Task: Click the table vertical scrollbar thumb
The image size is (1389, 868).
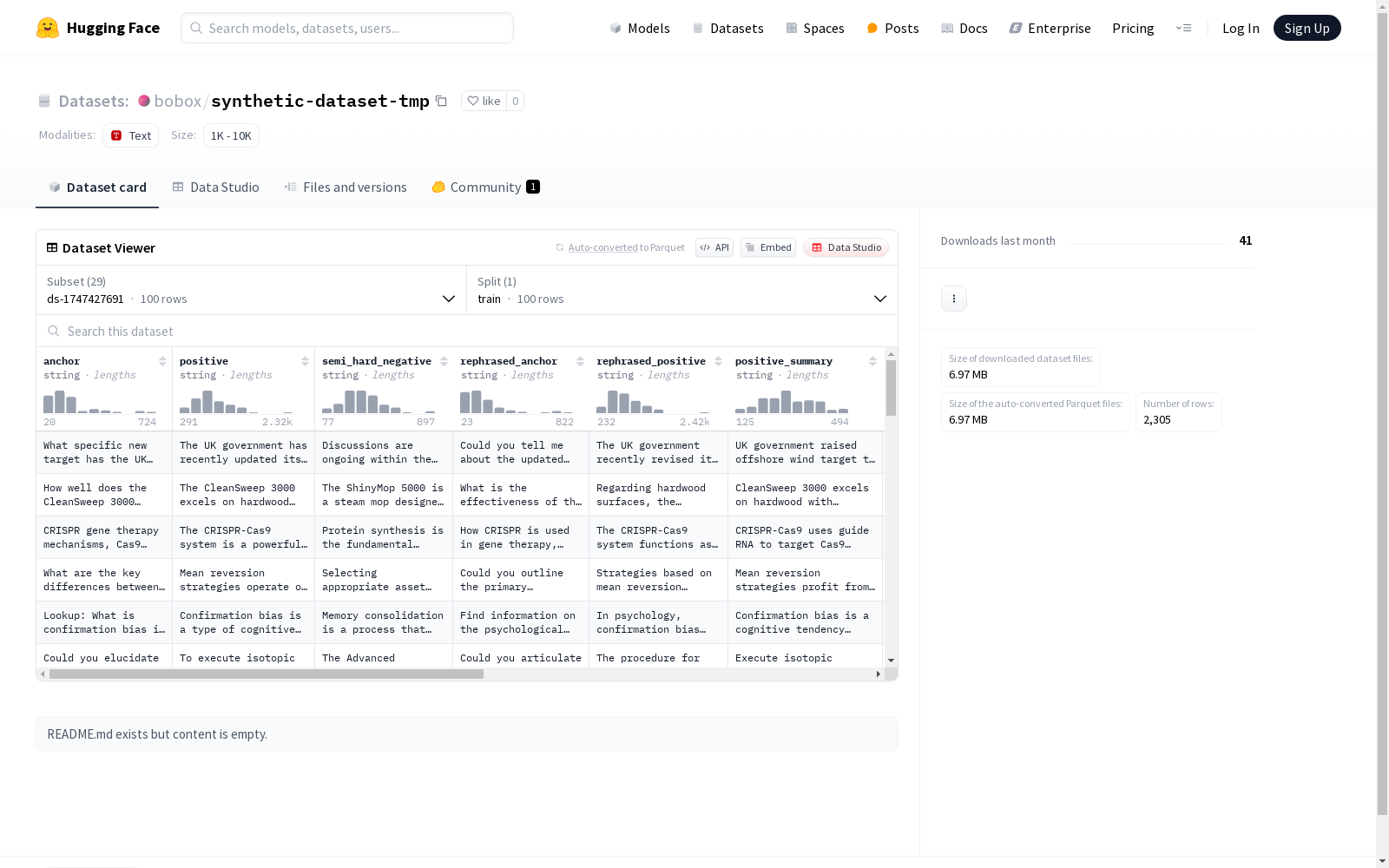Action: tap(891, 387)
